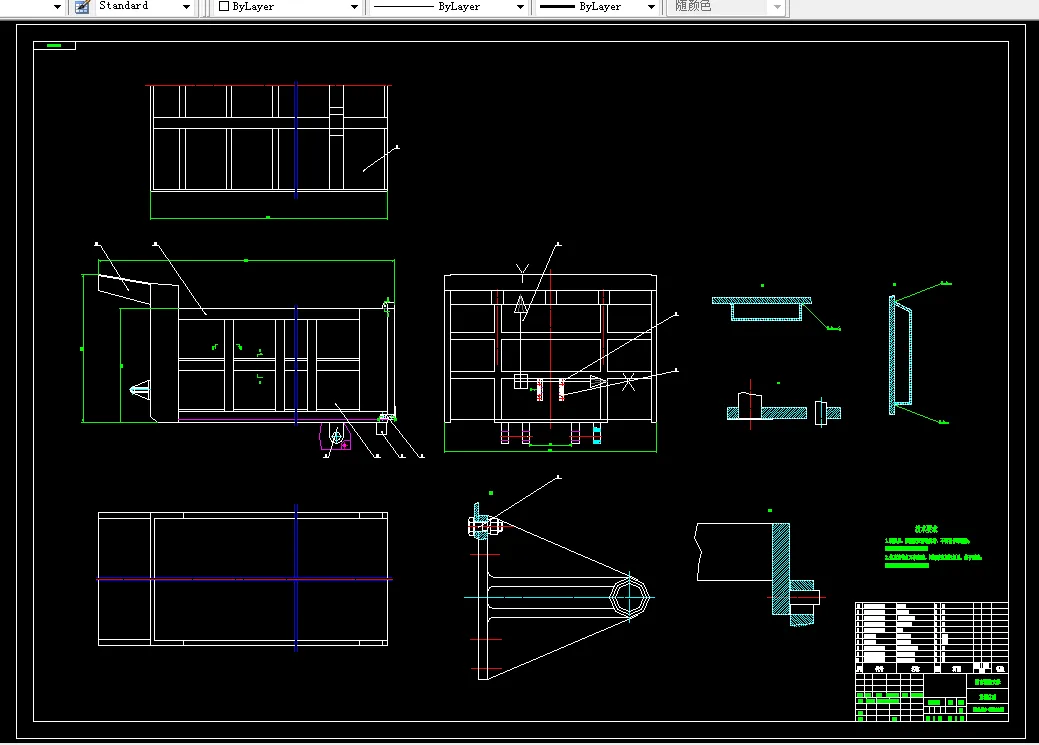Select the octagonal tube end in bracket view
1039x745 pixels.
pos(629,597)
